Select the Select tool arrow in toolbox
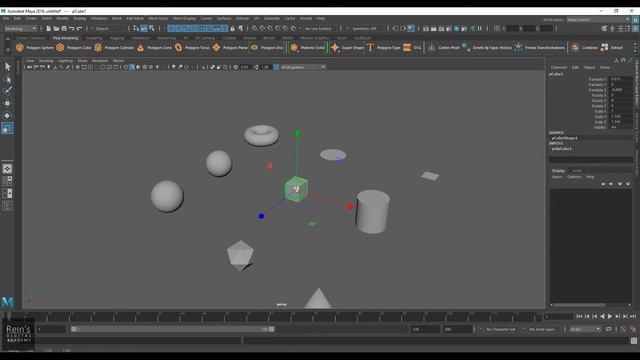This screenshot has height=360, width=640. (x=7, y=66)
